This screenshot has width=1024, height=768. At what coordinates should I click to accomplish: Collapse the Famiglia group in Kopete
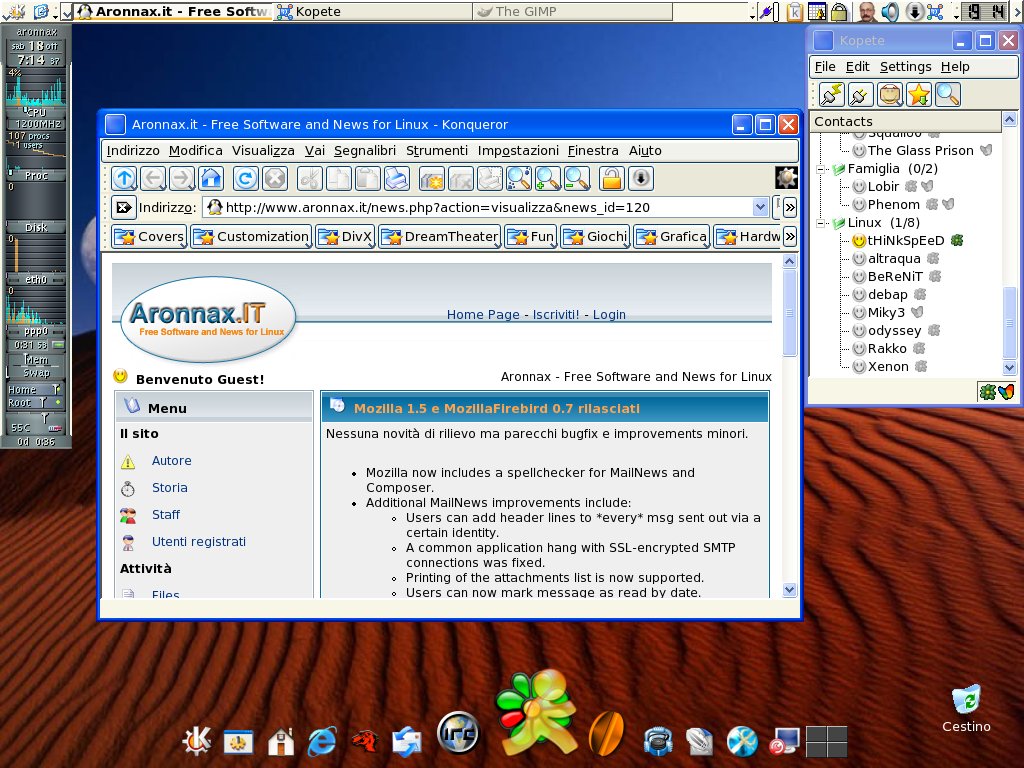click(x=822, y=169)
